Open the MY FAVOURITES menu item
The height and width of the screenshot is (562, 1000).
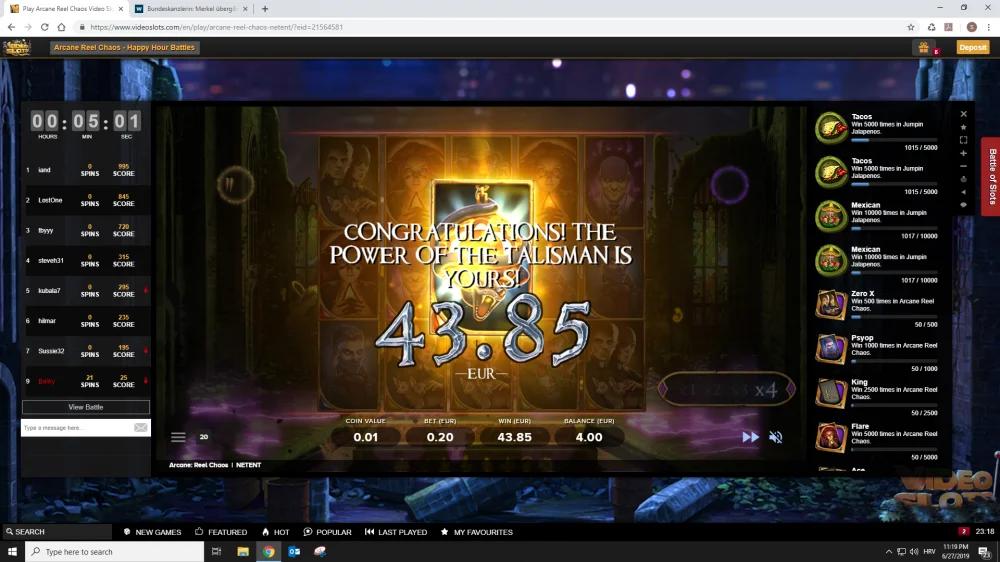476,532
